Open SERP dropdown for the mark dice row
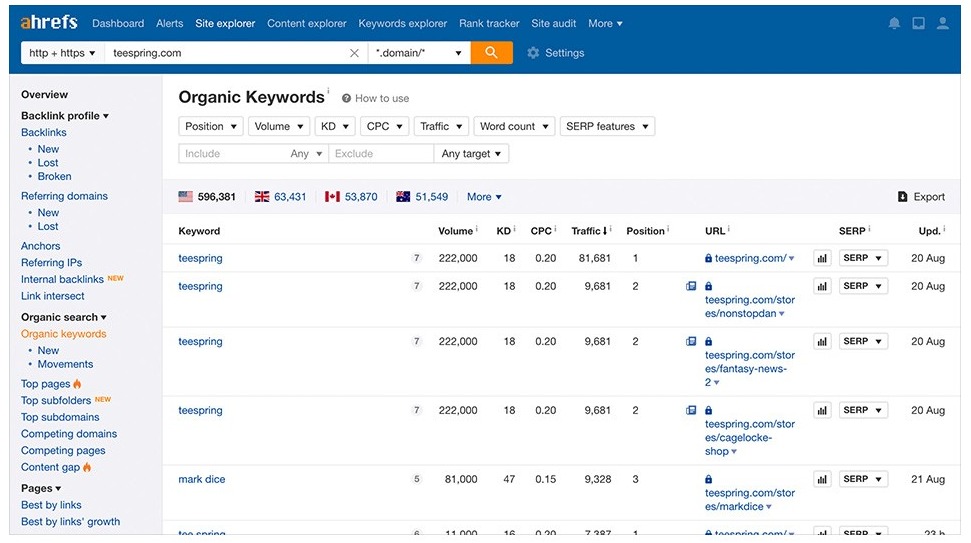This screenshot has width=971, height=543. [863, 479]
